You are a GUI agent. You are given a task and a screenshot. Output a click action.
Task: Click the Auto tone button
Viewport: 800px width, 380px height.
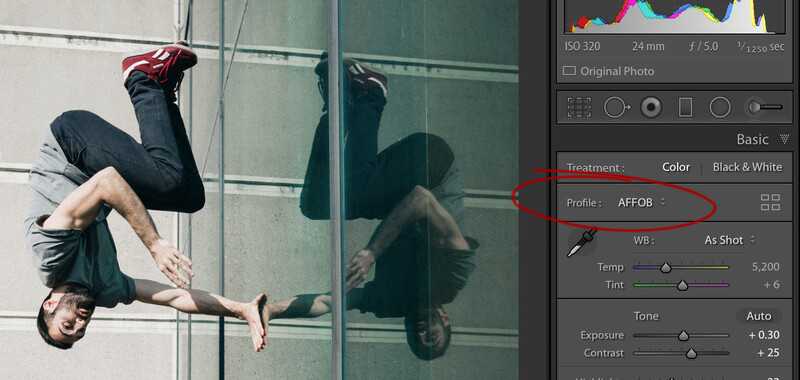pos(759,316)
